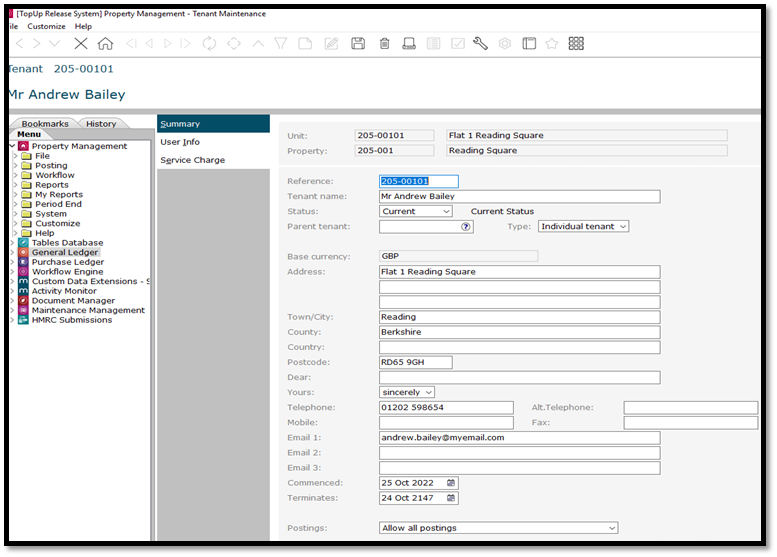The width and height of the screenshot is (777, 557).
Task: Click the X cancel icon in toolbar
Action: coord(81,44)
